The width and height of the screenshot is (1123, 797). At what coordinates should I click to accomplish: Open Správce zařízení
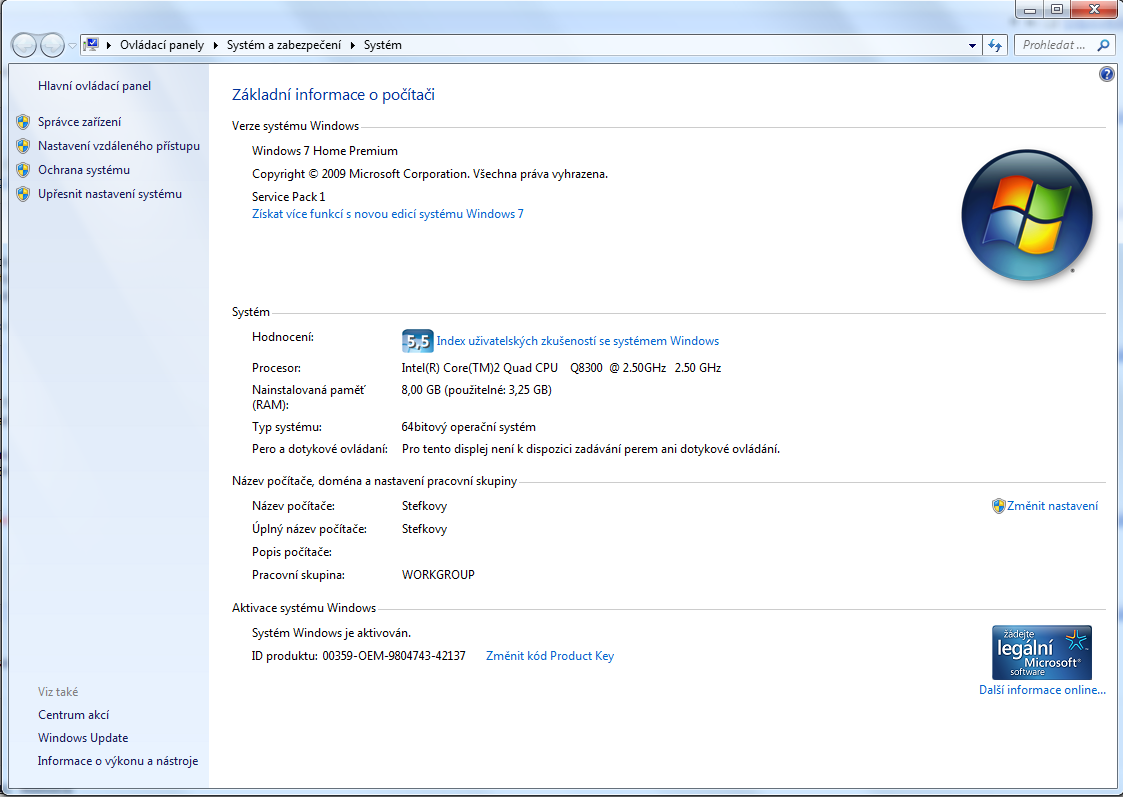click(x=79, y=122)
